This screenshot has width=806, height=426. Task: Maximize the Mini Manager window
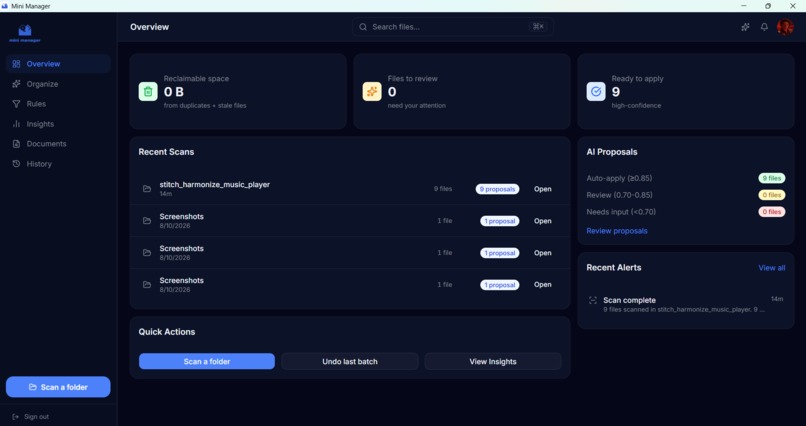(x=768, y=6)
